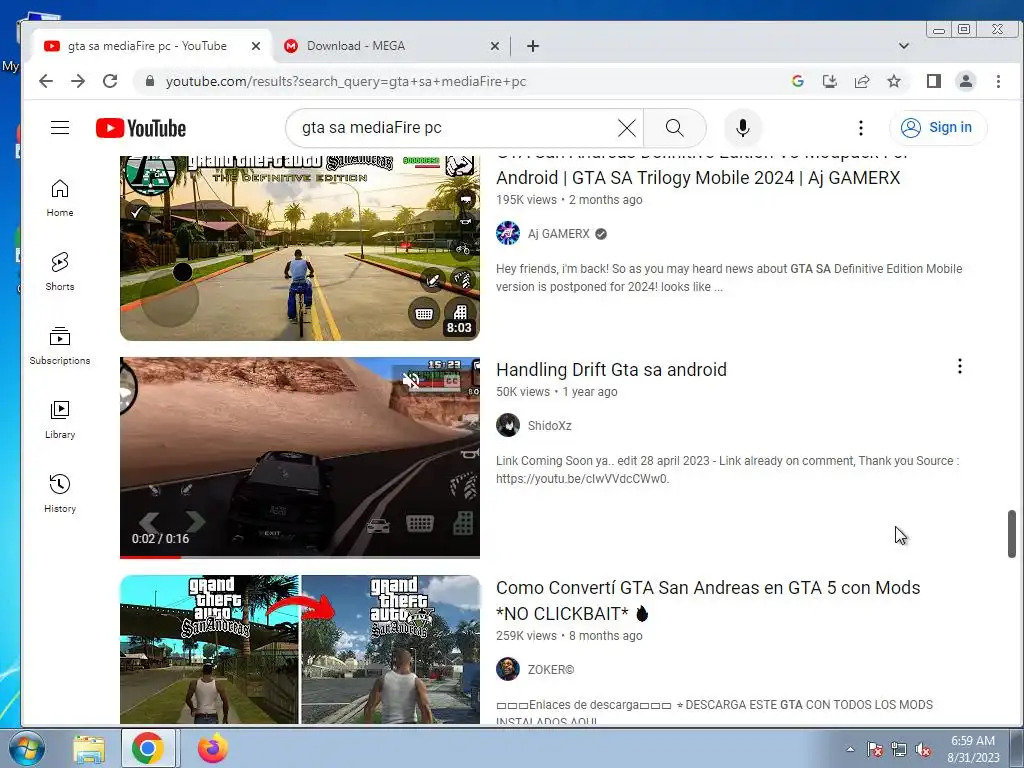Seek using the Handling Drift preview progress bar
Viewport: 1024px width, 768px height.
[300, 556]
